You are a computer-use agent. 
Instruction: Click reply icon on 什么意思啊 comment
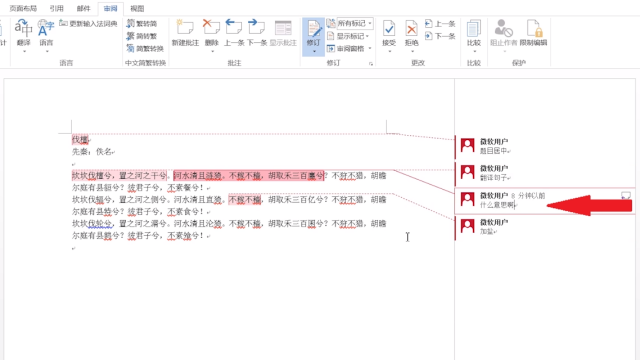tap(626, 195)
